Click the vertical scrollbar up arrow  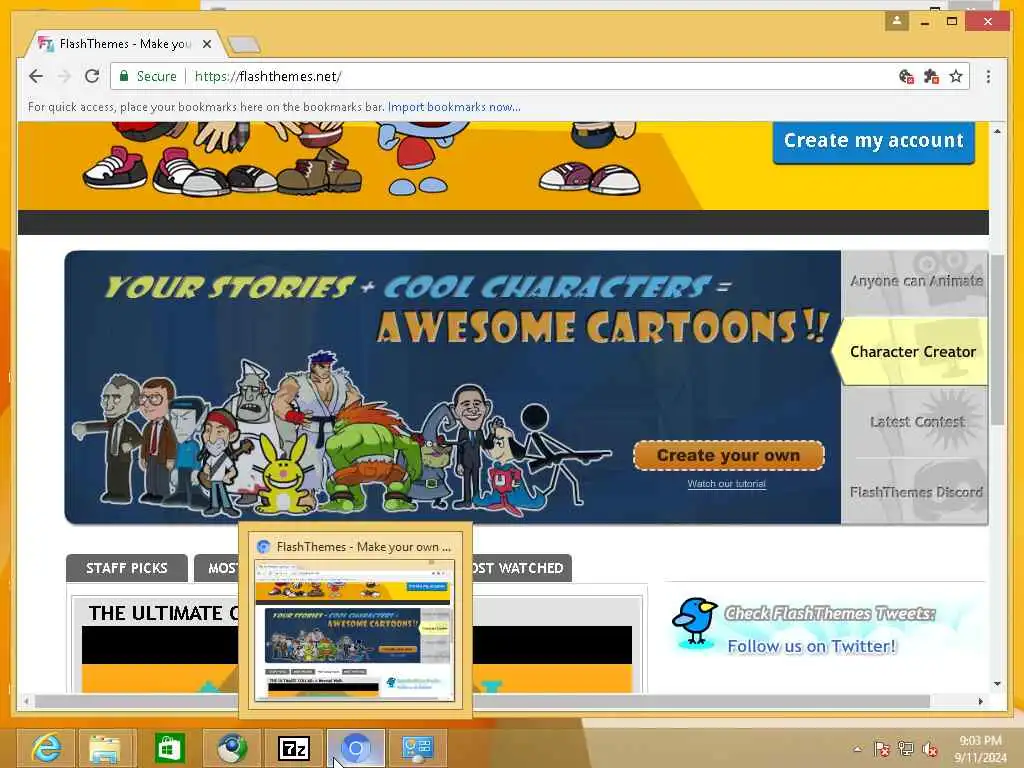[x=997, y=131]
